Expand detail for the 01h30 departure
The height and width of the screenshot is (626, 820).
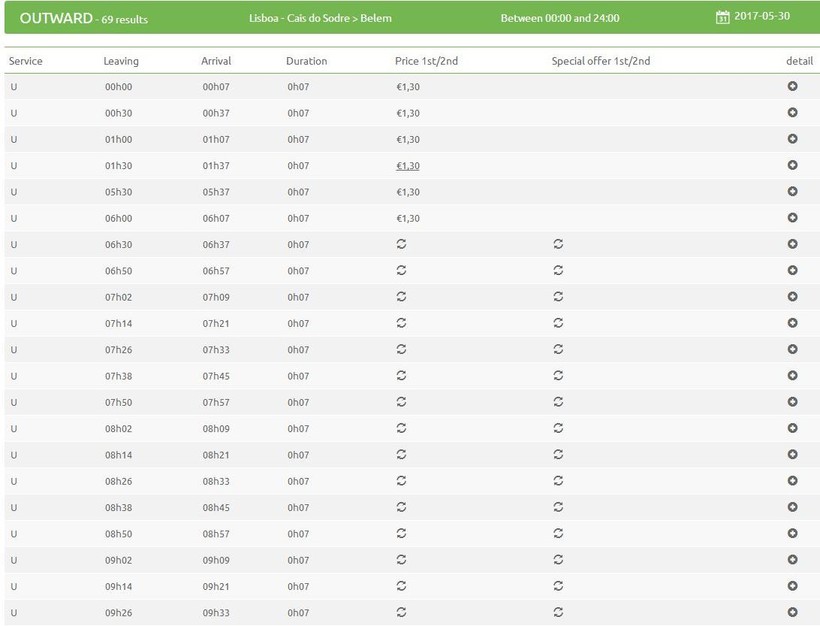(x=792, y=165)
